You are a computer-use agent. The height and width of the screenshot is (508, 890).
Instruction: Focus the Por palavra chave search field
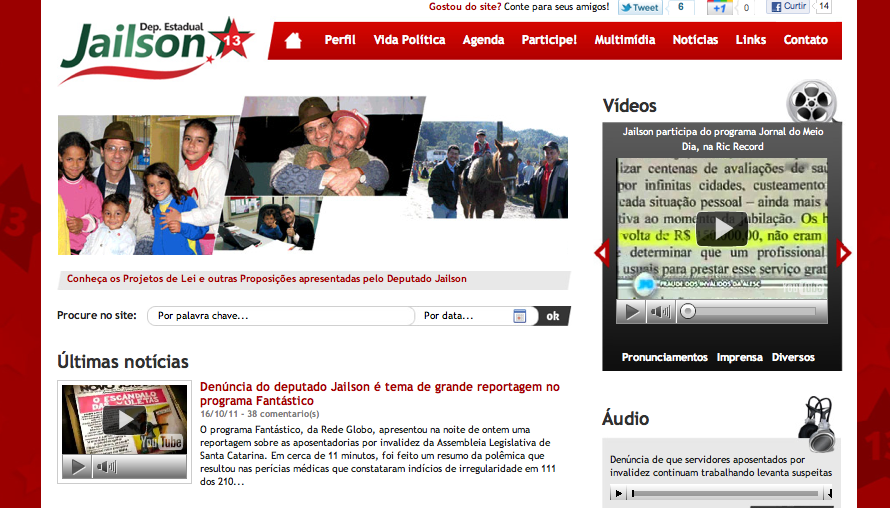(x=280, y=316)
